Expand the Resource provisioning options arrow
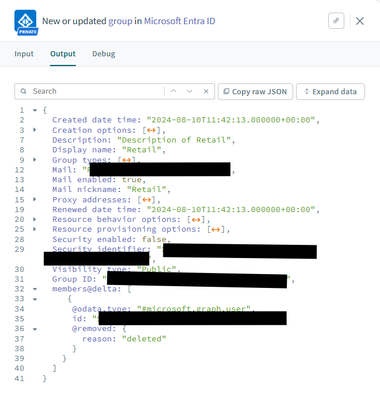Image resolution: width=380 pixels, height=400 pixels. (x=35, y=229)
